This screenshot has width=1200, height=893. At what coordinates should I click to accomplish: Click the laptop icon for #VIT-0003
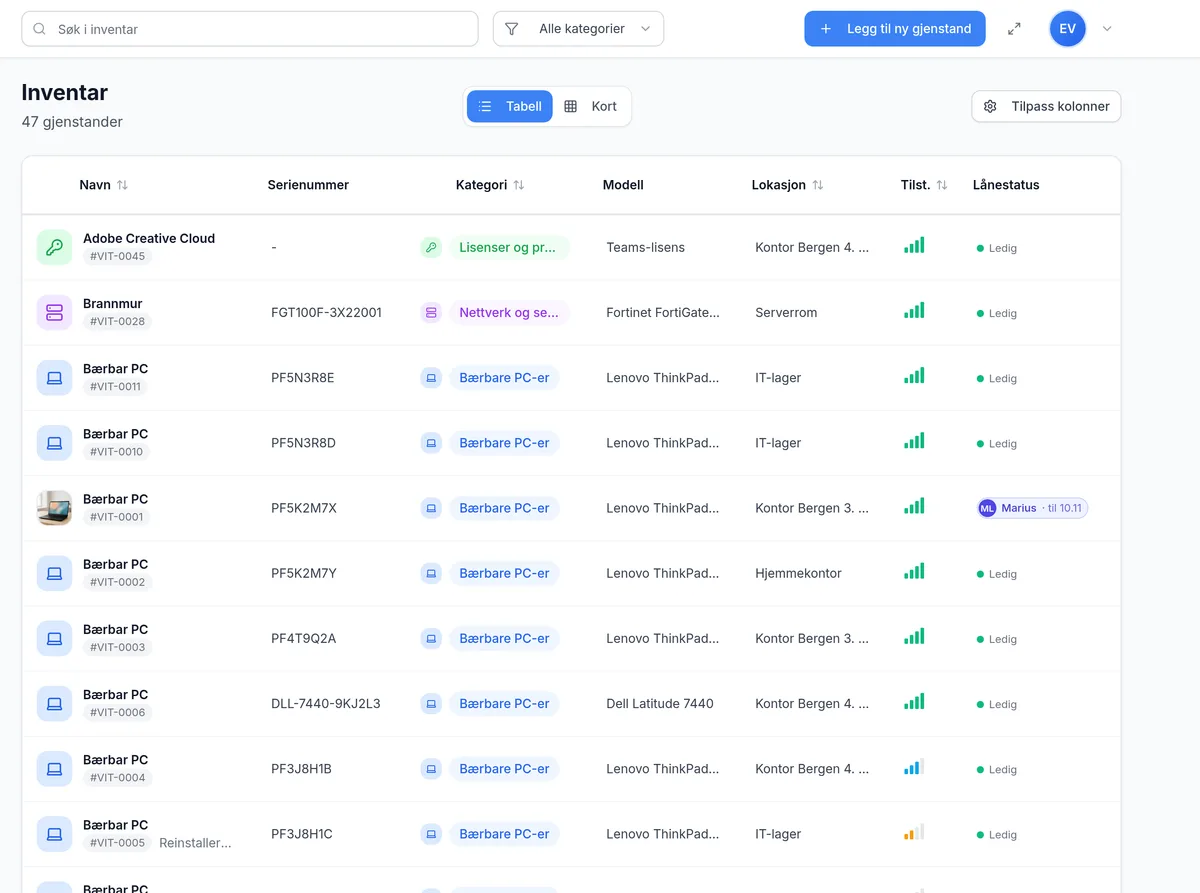tap(54, 638)
